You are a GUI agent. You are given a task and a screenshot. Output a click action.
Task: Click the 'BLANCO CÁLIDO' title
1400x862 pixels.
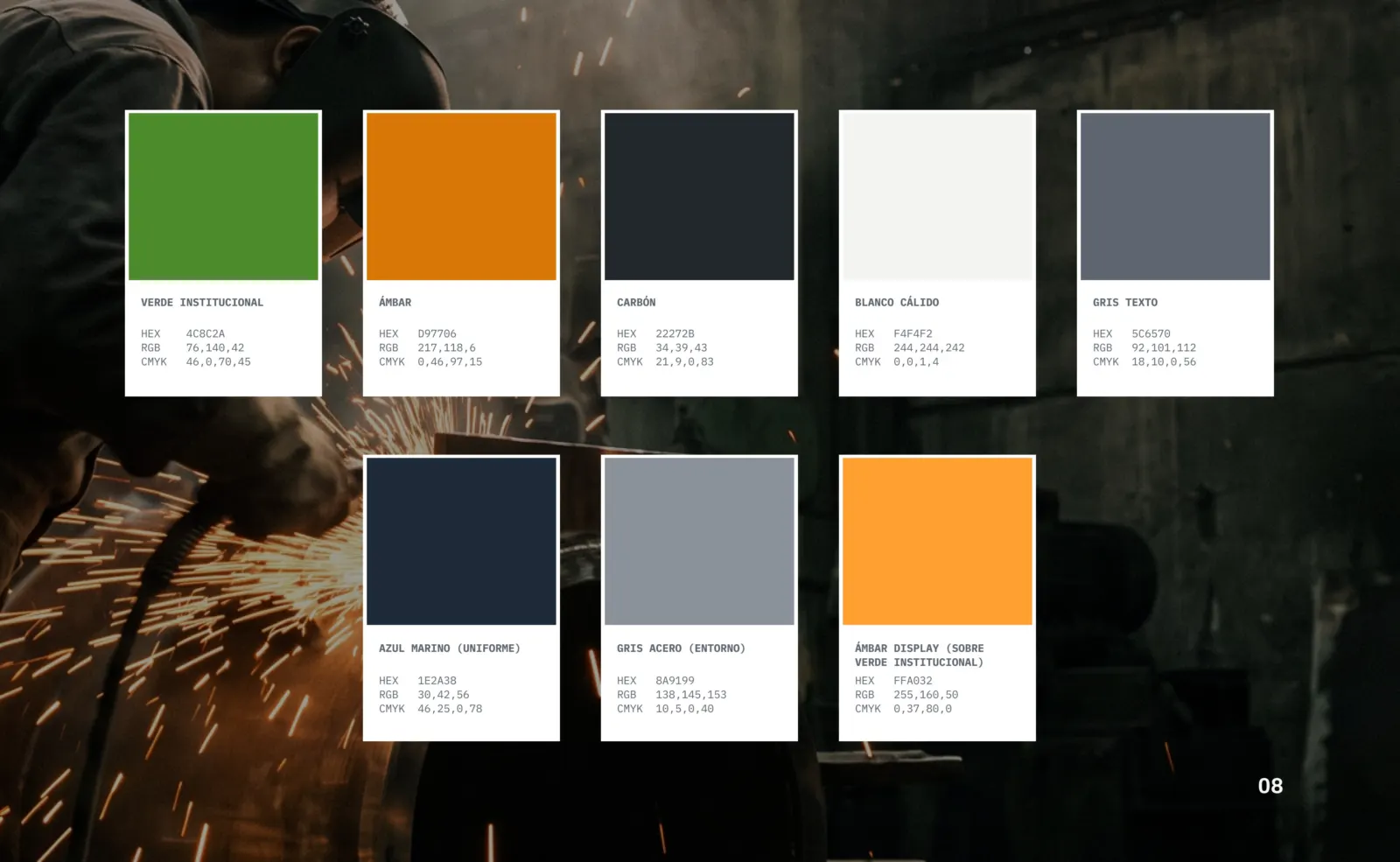[897, 302]
